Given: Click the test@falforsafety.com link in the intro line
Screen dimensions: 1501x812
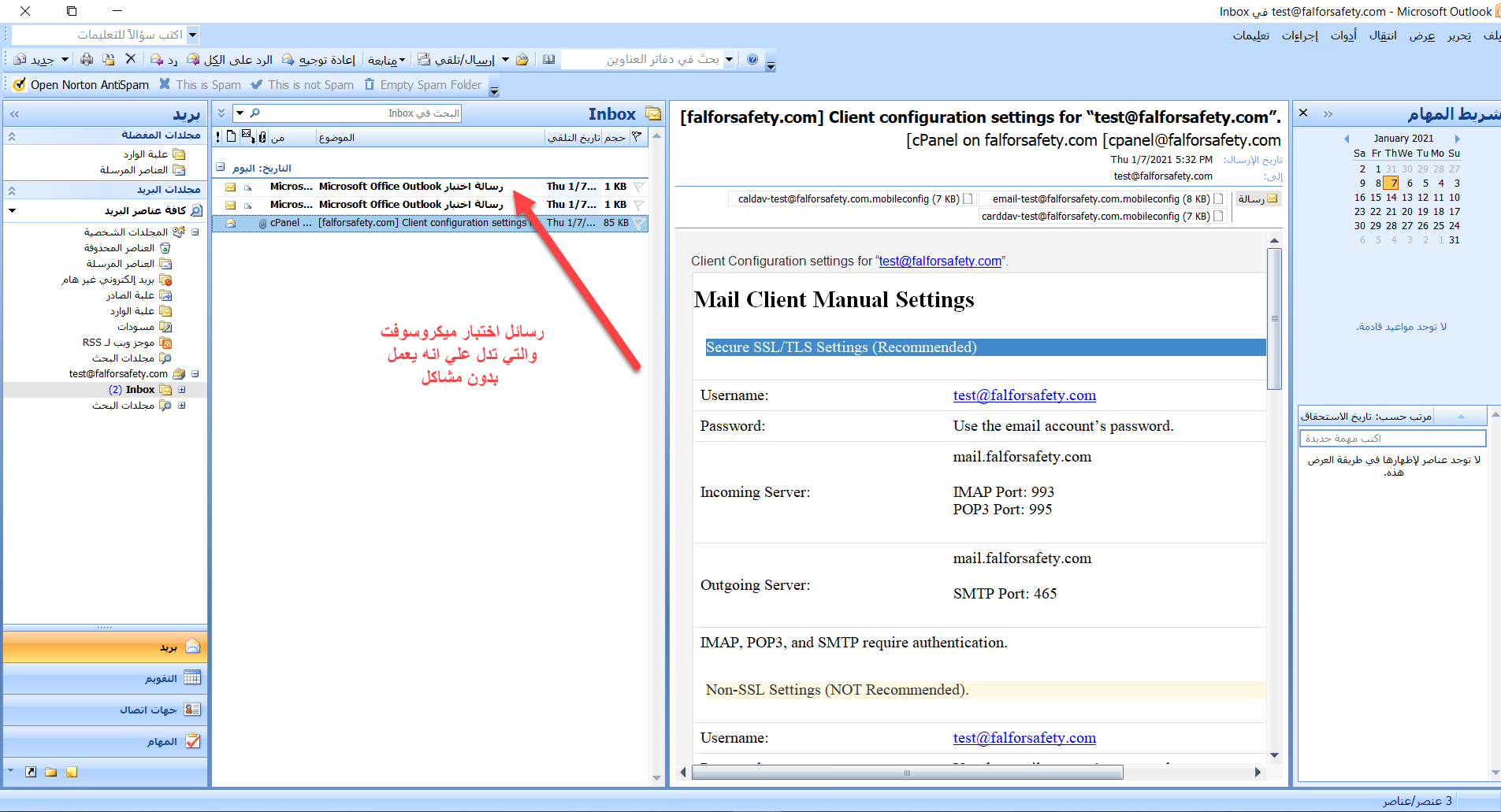Looking at the screenshot, I should [940, 261].
